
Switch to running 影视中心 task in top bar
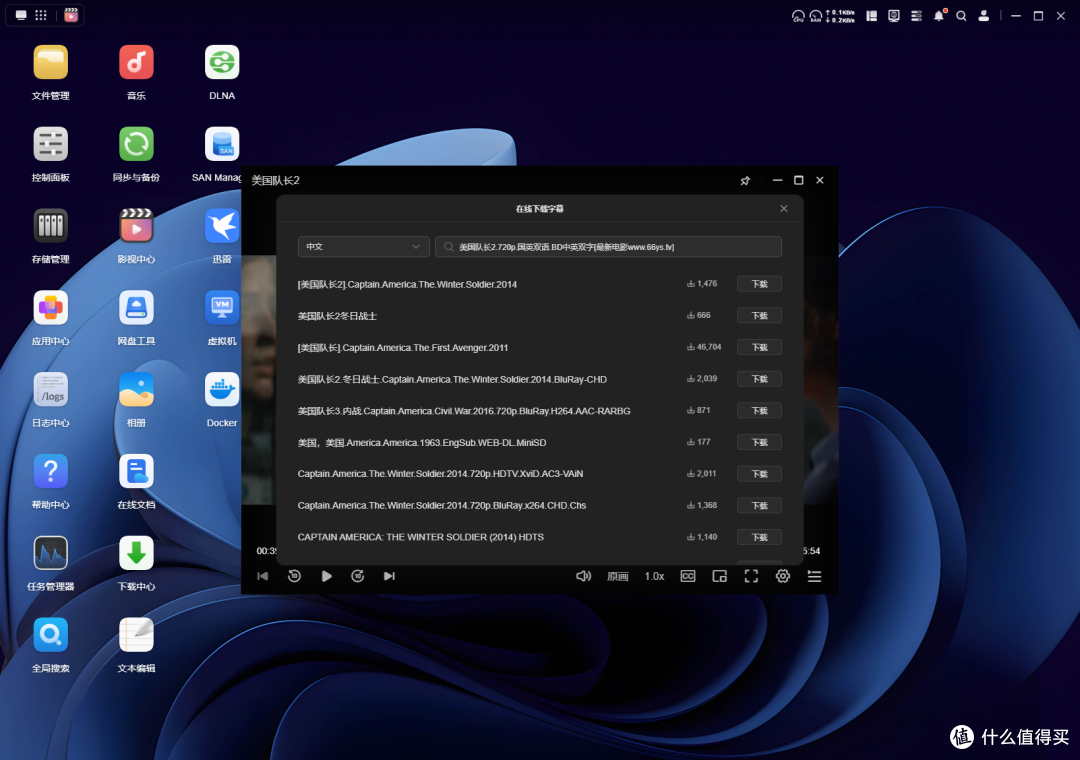point(71,15)
